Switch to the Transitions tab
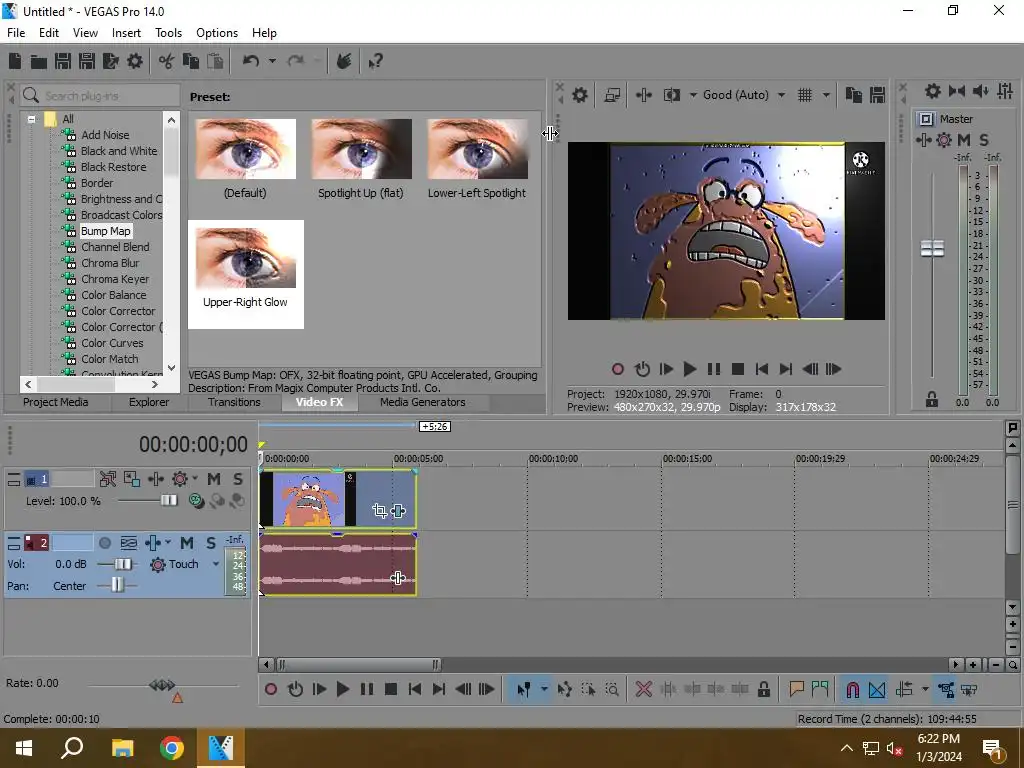1024x768 pixels. click(234, 402)
